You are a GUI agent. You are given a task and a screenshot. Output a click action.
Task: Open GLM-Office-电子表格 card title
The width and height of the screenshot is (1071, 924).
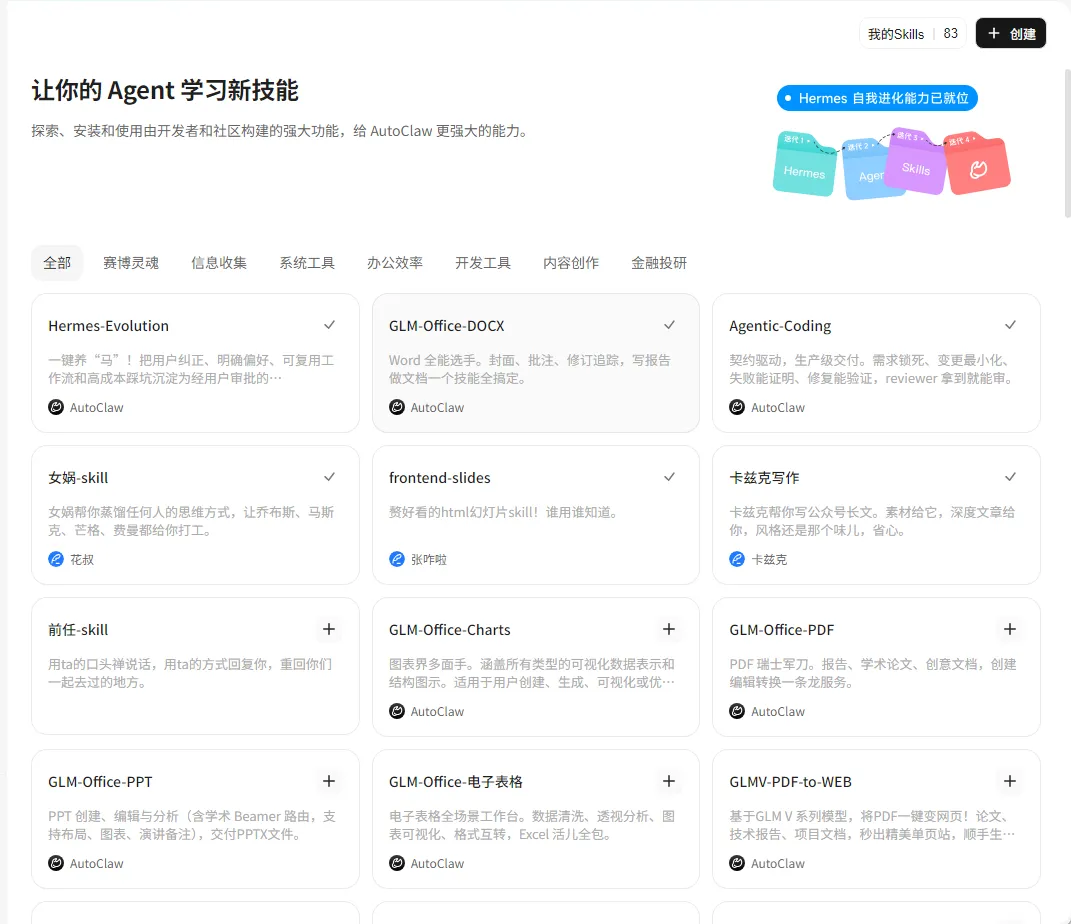pos(456,782)
